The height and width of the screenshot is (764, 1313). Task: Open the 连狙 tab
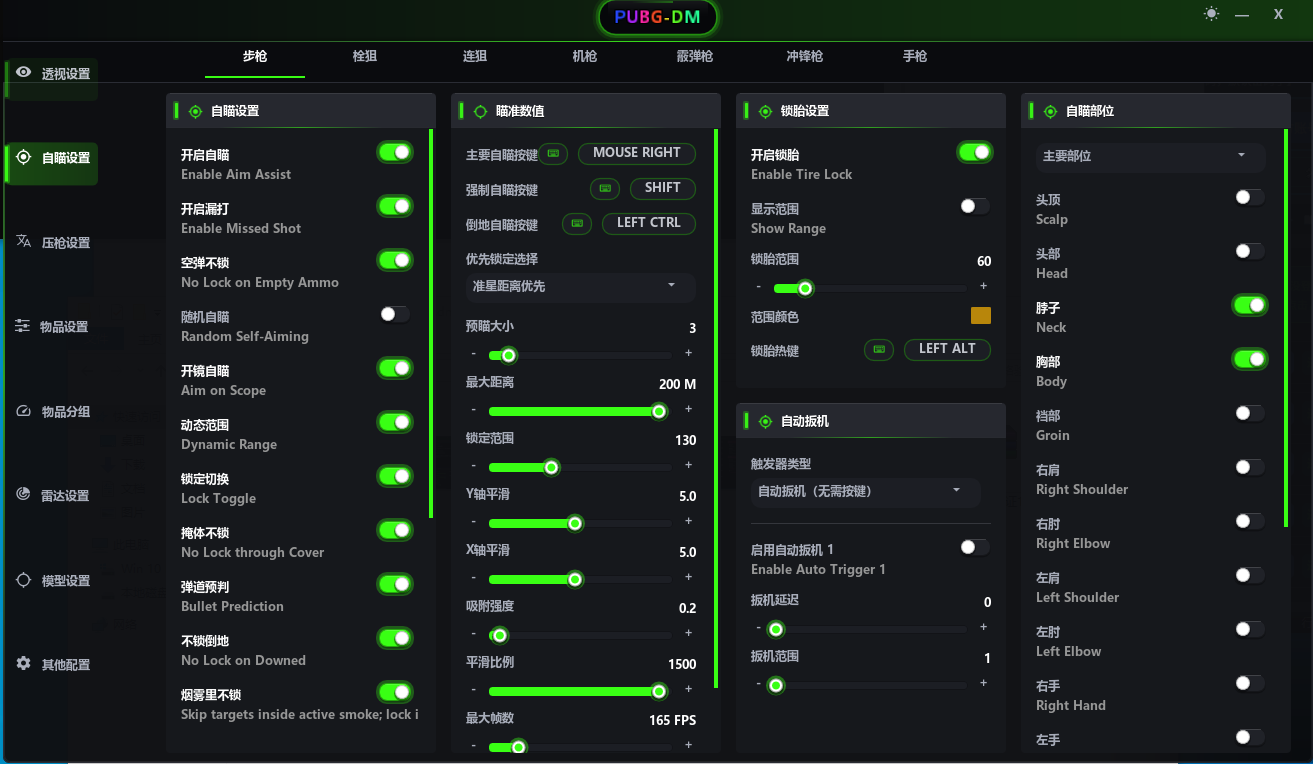coord(475,57)
